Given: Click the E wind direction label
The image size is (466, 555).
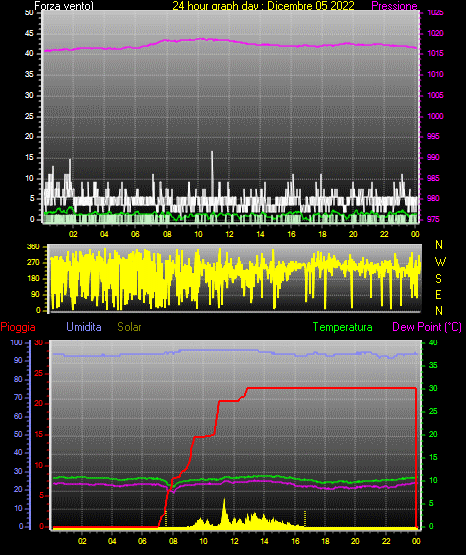Looking at the screenshot, I should pyautogui.click(x=438, y=294).
